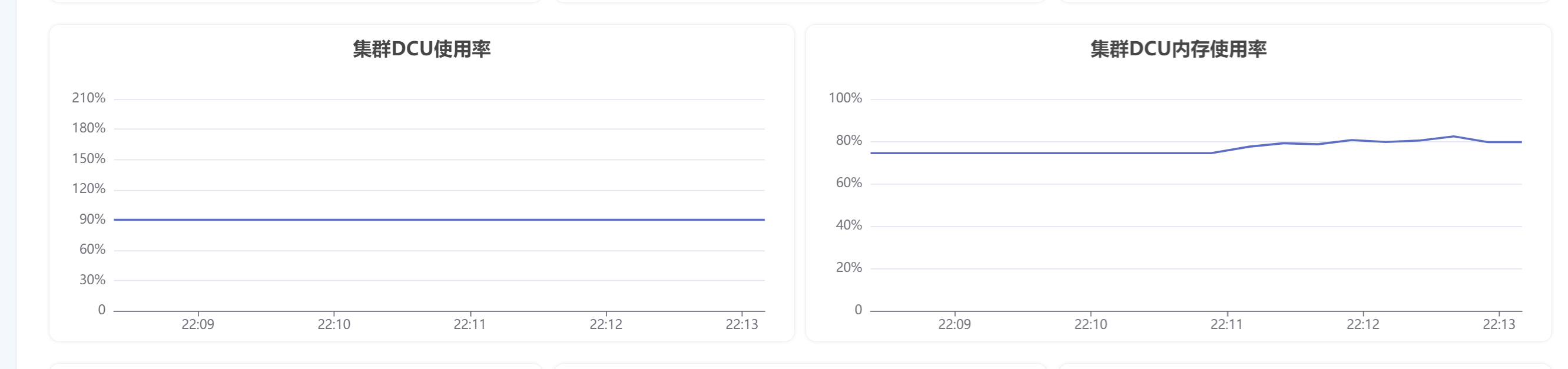Click the 60% label in memory usage chart
Viewport: 1568px width, 369px height.
point(848,183)
